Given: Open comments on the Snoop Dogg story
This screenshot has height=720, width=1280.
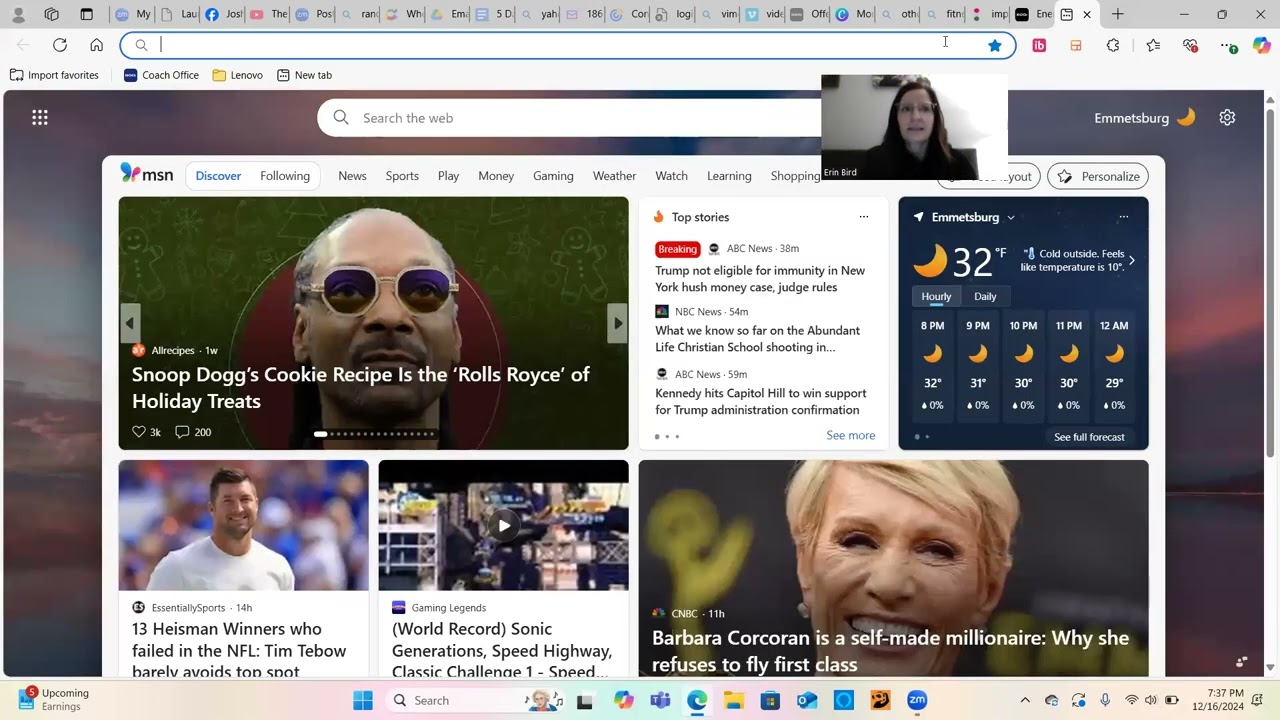Looking at the screenshot, I should coord(193,432).
